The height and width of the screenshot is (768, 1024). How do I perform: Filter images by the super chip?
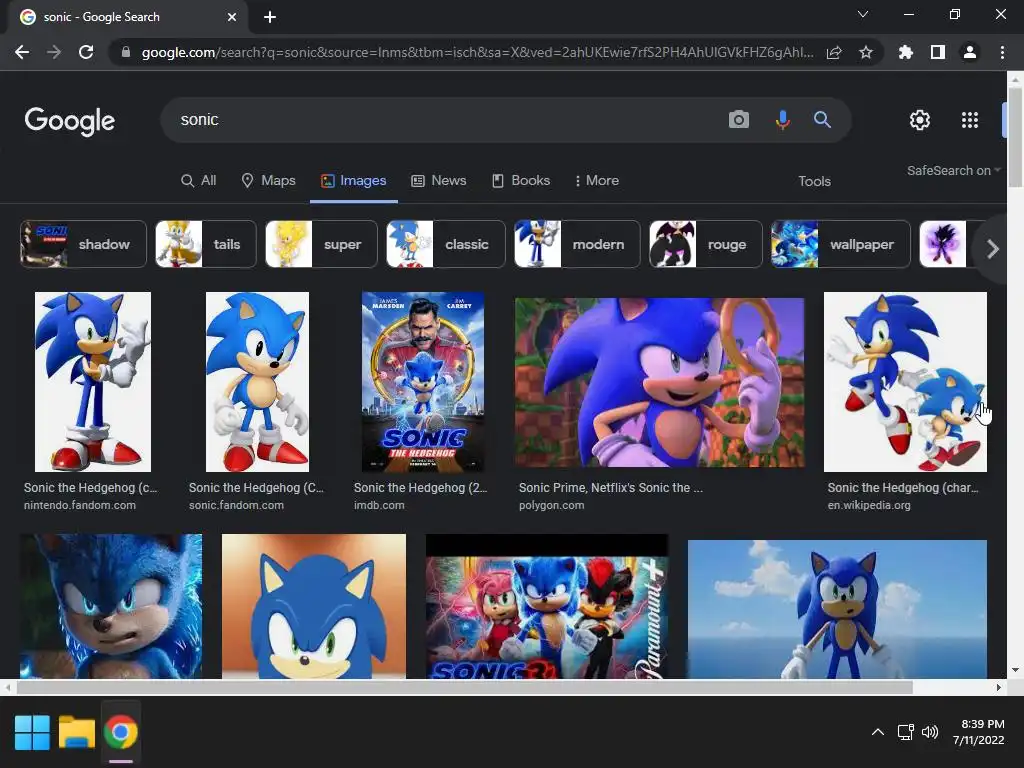321,244
